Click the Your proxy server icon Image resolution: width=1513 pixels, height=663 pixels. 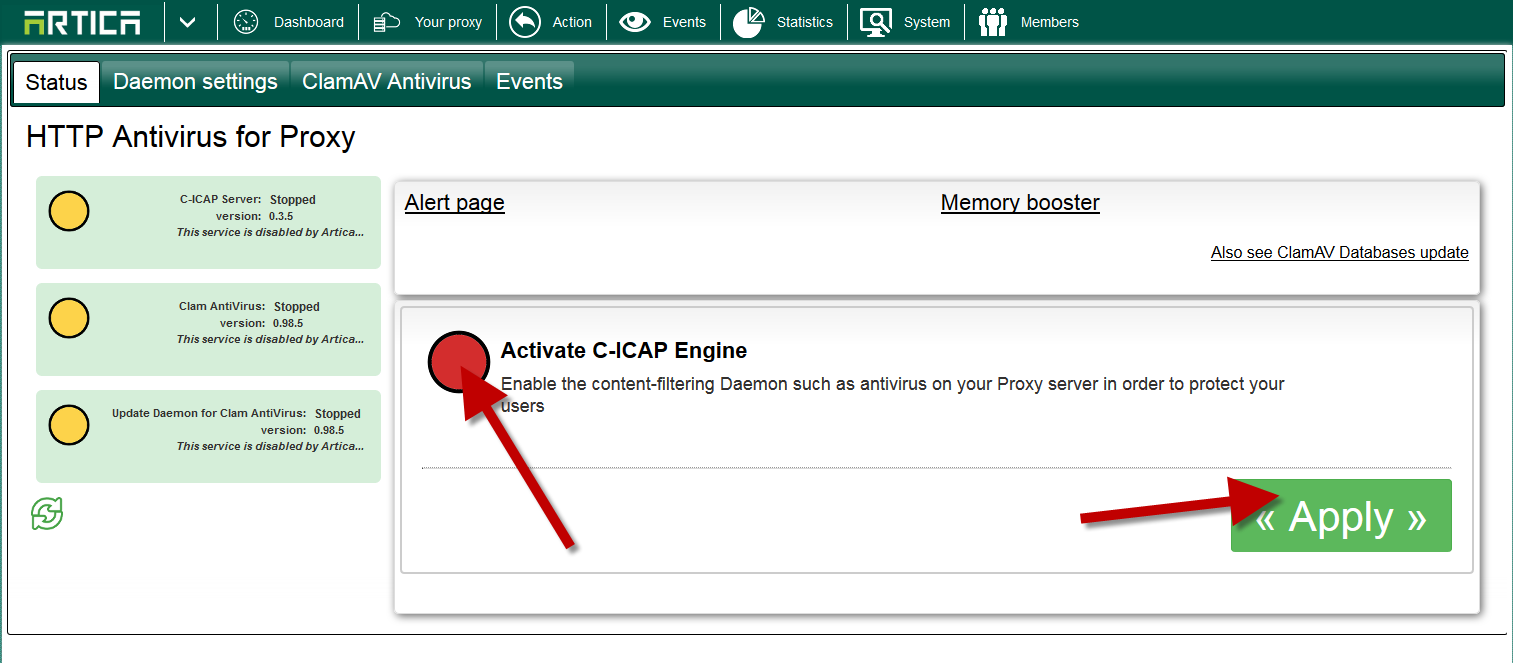[x=386, y=22]
